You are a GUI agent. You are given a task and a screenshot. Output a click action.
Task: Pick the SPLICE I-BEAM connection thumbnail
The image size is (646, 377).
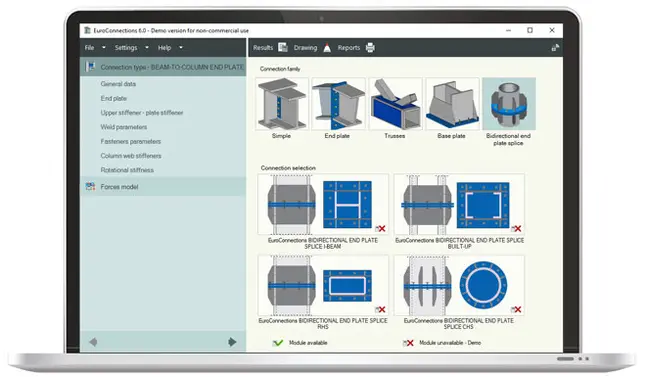(x=323, y=204)
